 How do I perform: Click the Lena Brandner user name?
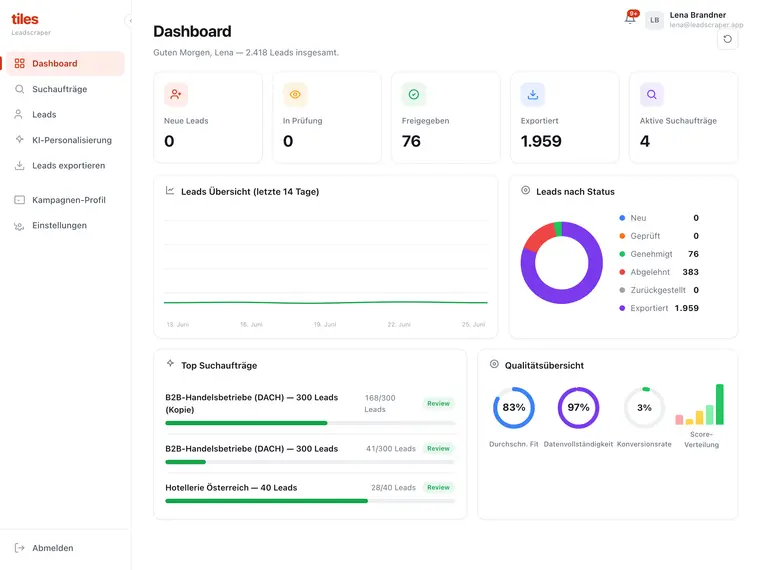point(697,15)
